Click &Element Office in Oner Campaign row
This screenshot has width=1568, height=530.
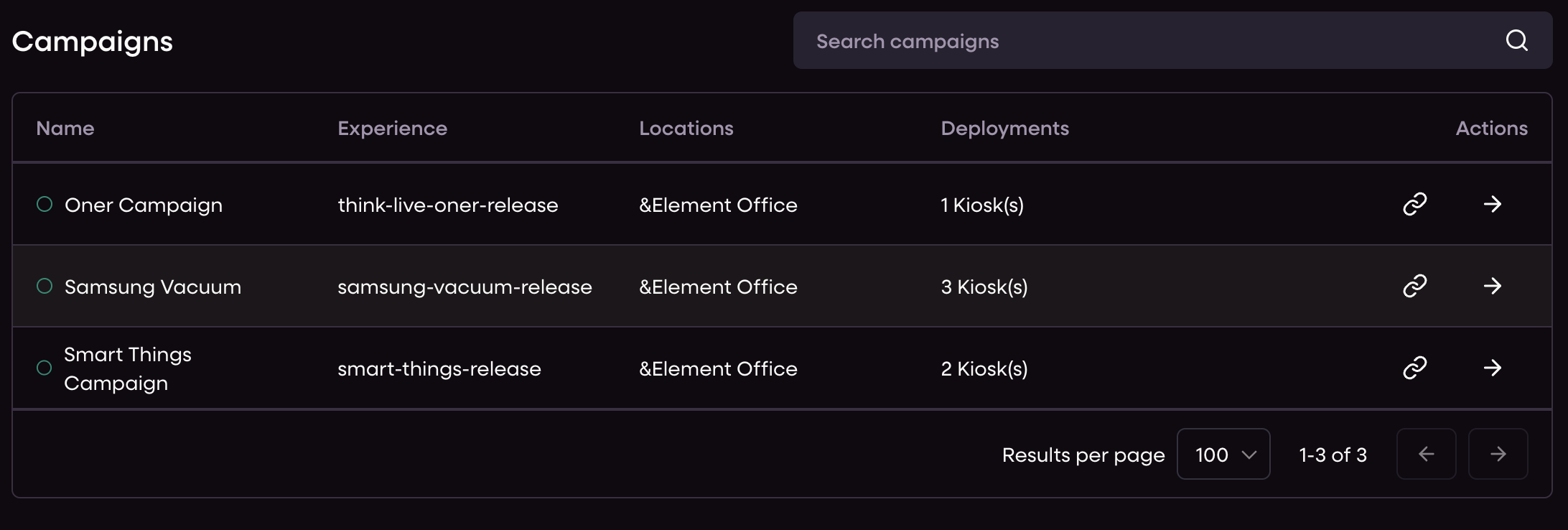[718, 205]
